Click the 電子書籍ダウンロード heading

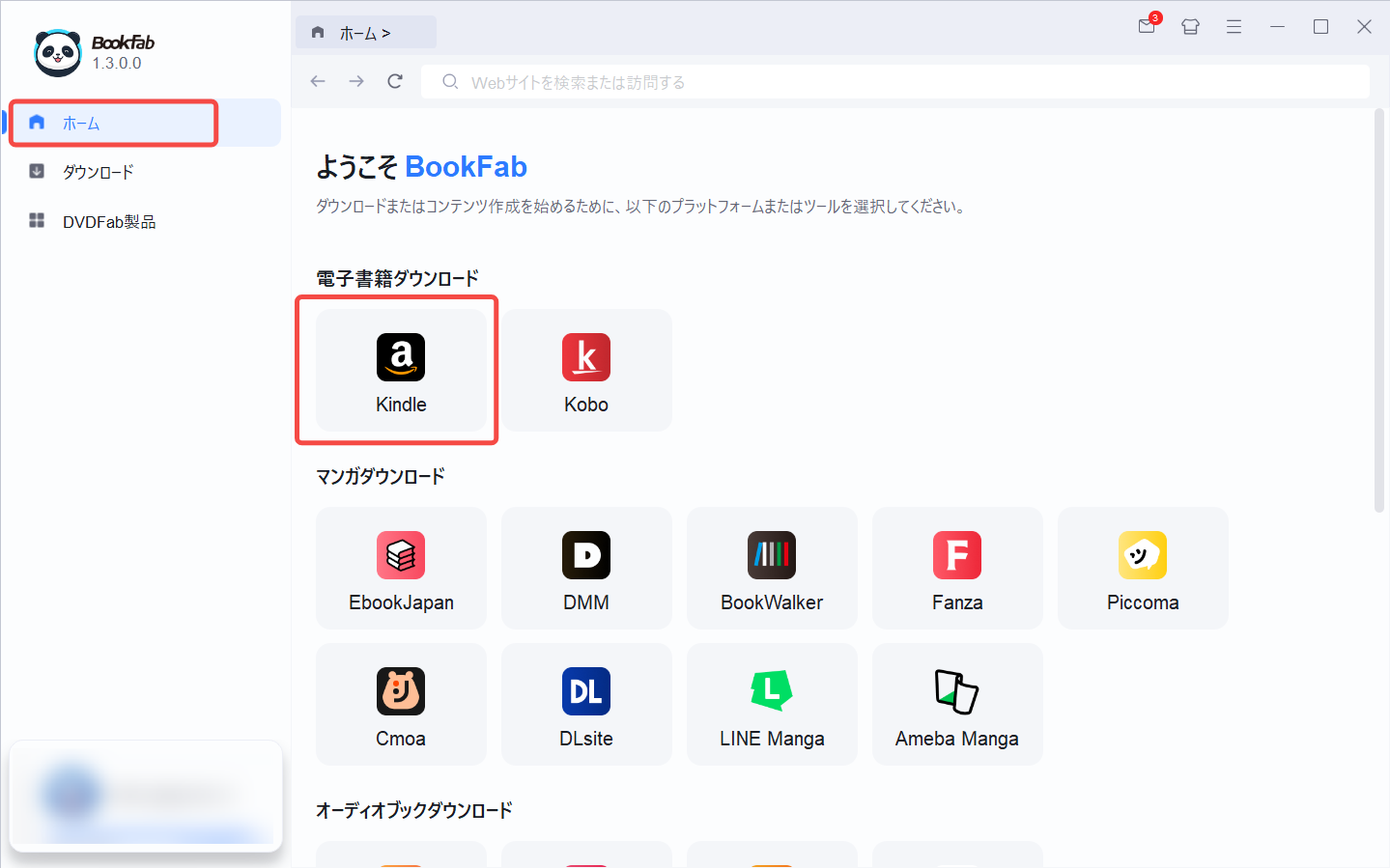[x=397, y=279]
